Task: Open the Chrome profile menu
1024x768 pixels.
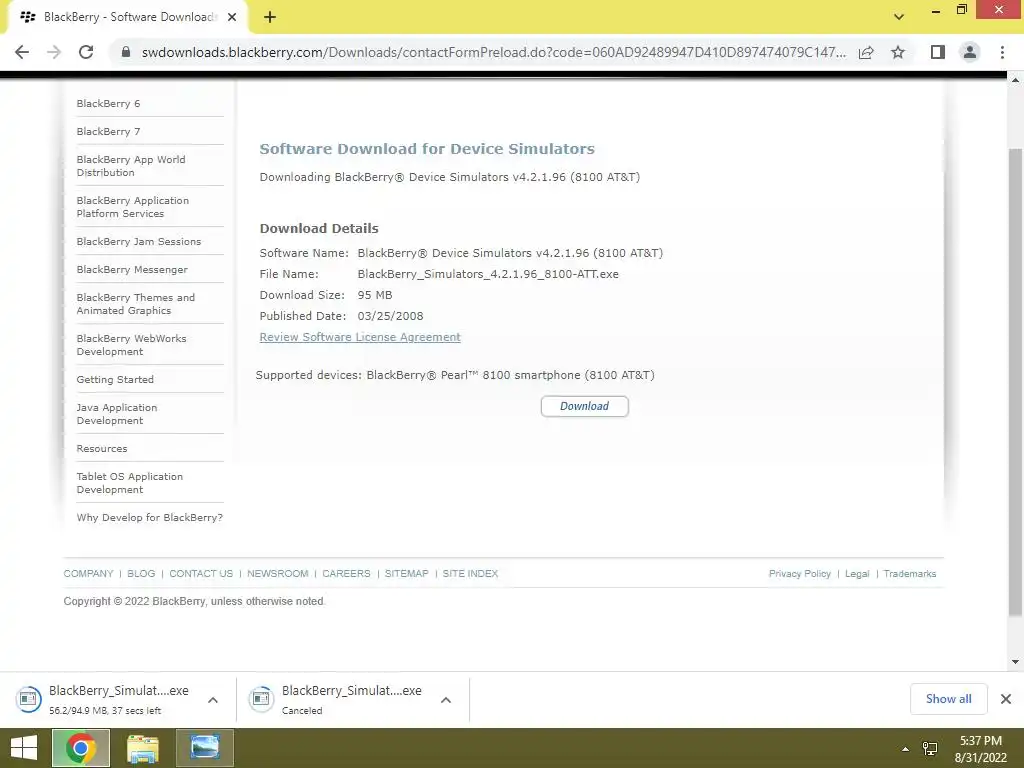Action: [x=970, y=52]
